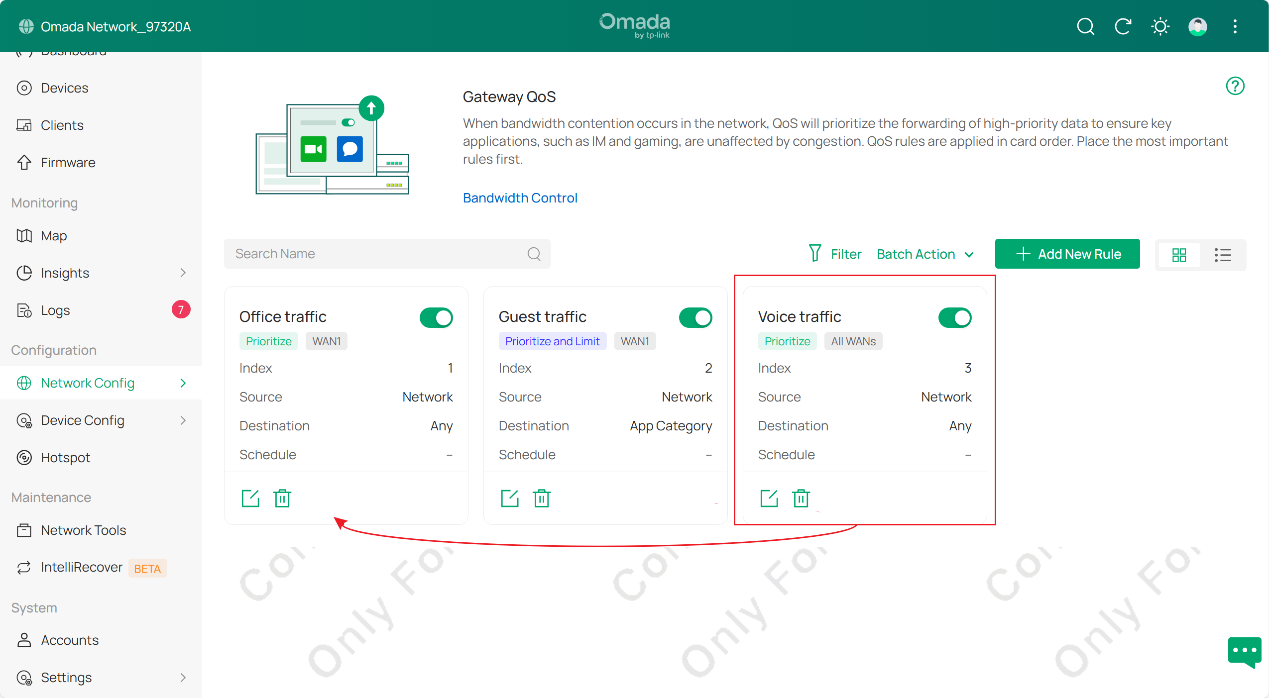Turn off the Office traffic switch

(x=436, y=317)
